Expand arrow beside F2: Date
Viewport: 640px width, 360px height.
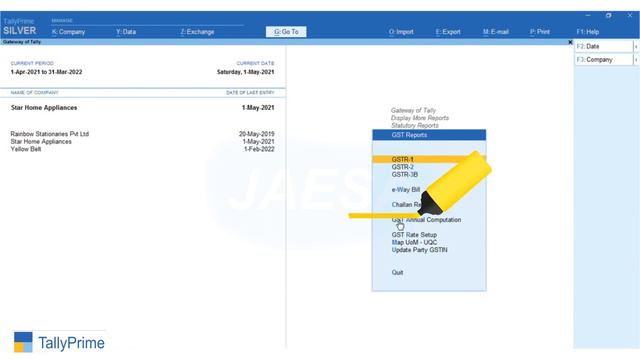(x=636, y=47)
